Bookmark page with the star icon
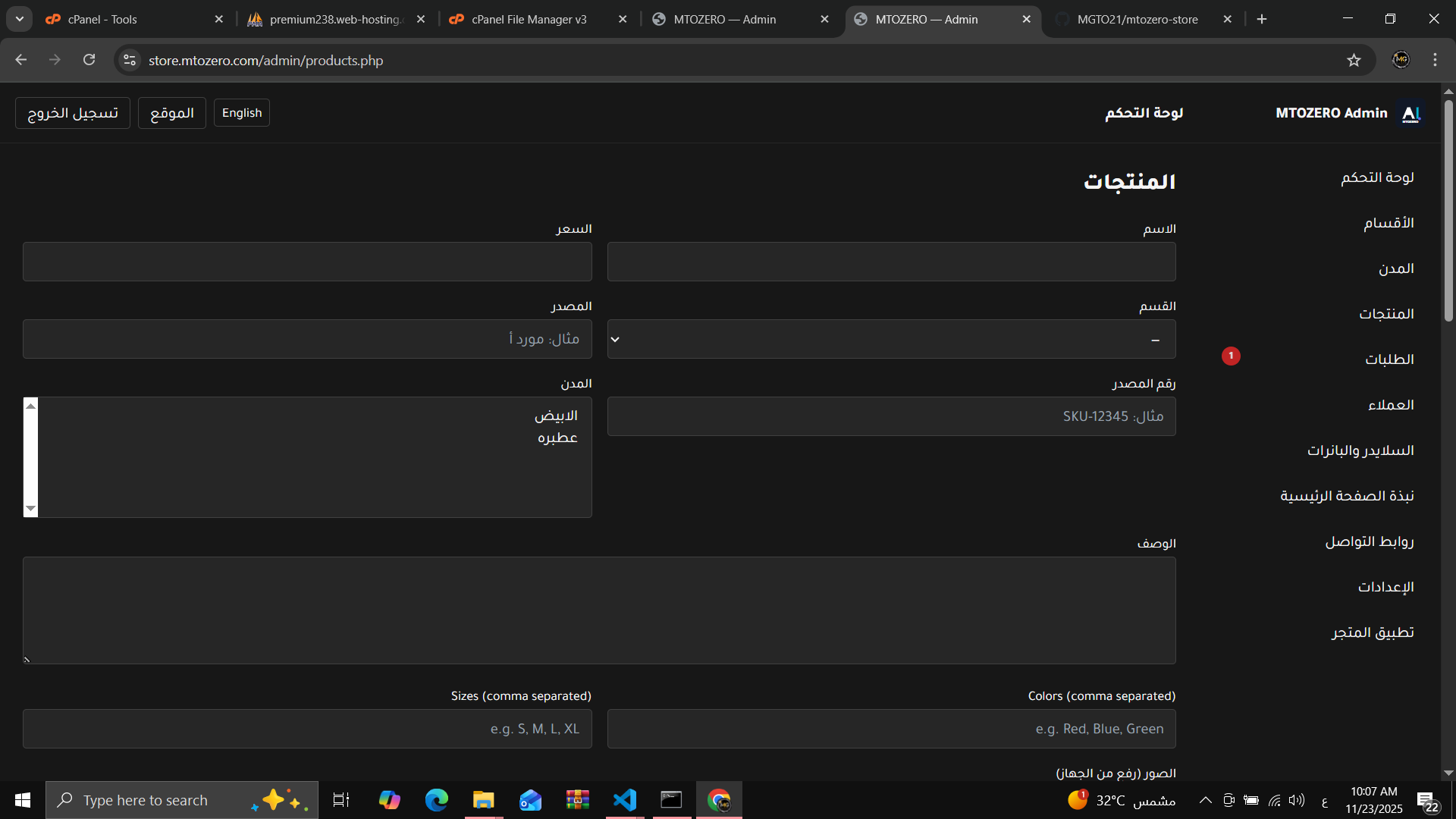The height and width of the screenshot is (819, 1456). click(1354, 61)
